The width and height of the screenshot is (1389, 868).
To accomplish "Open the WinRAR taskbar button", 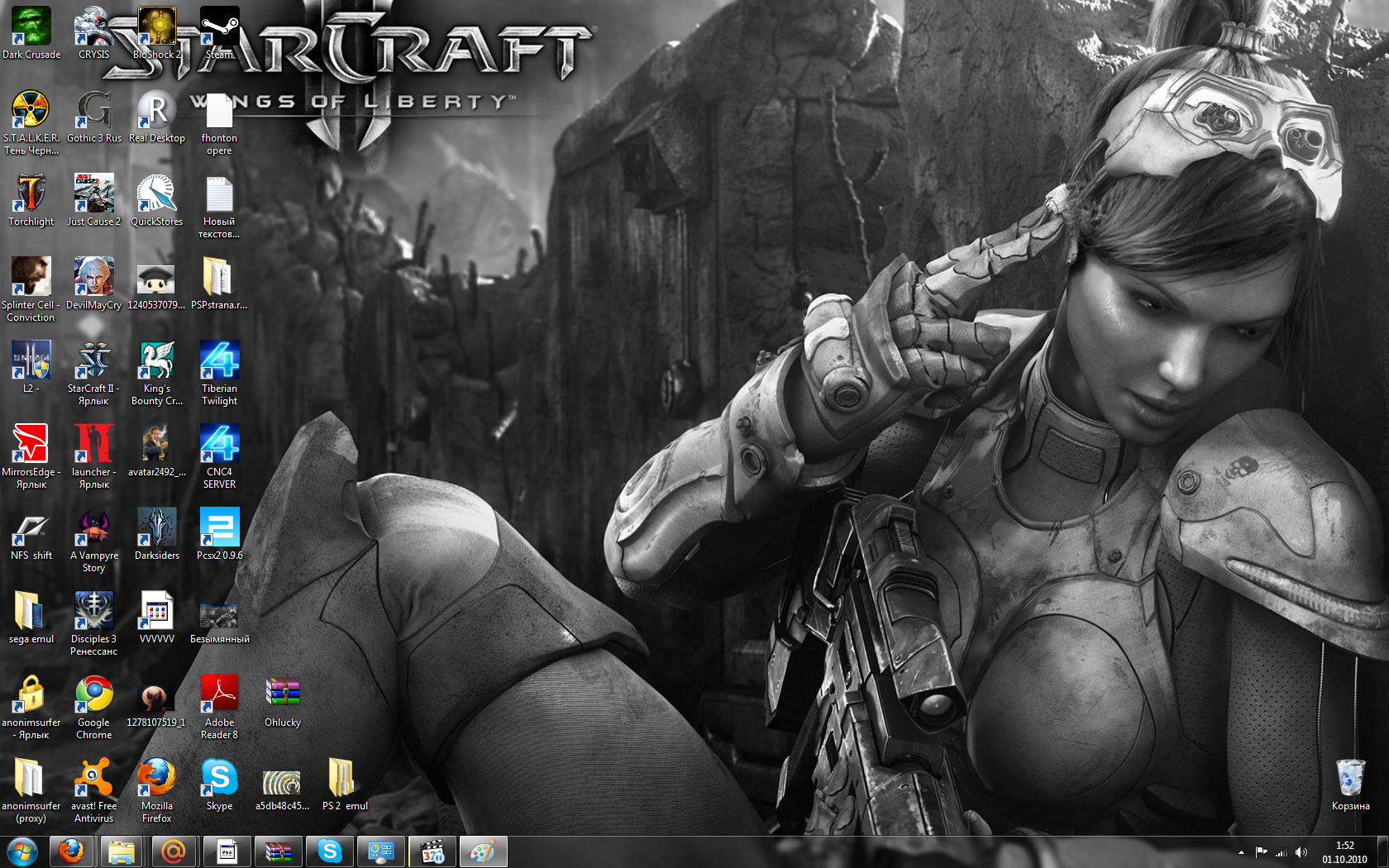I will pos(278,851).
